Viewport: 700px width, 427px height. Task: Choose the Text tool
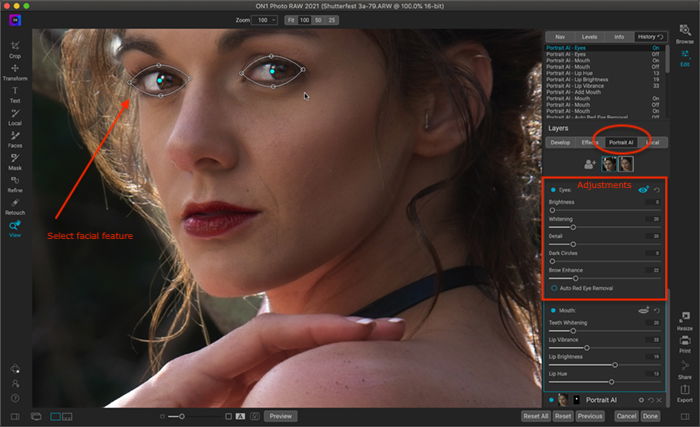pos(15,94)
